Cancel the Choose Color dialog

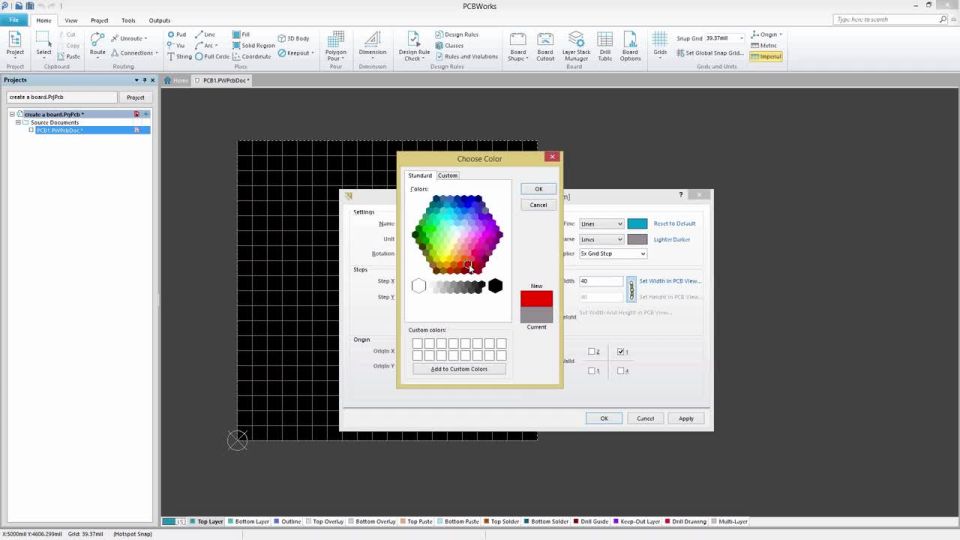538,205
